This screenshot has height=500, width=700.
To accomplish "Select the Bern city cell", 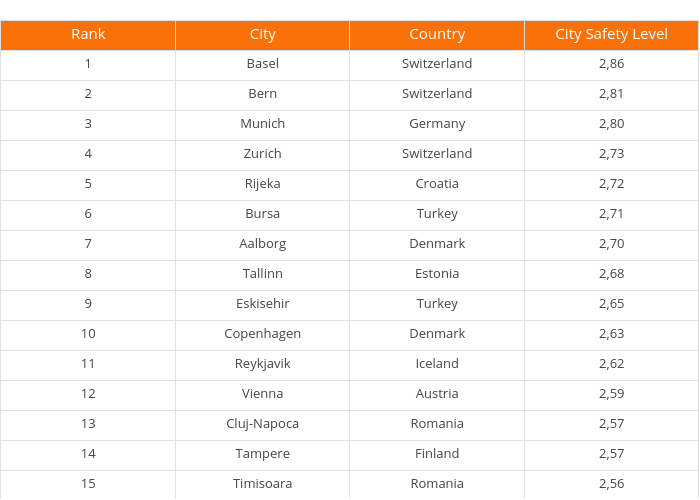I will point(262,94).
